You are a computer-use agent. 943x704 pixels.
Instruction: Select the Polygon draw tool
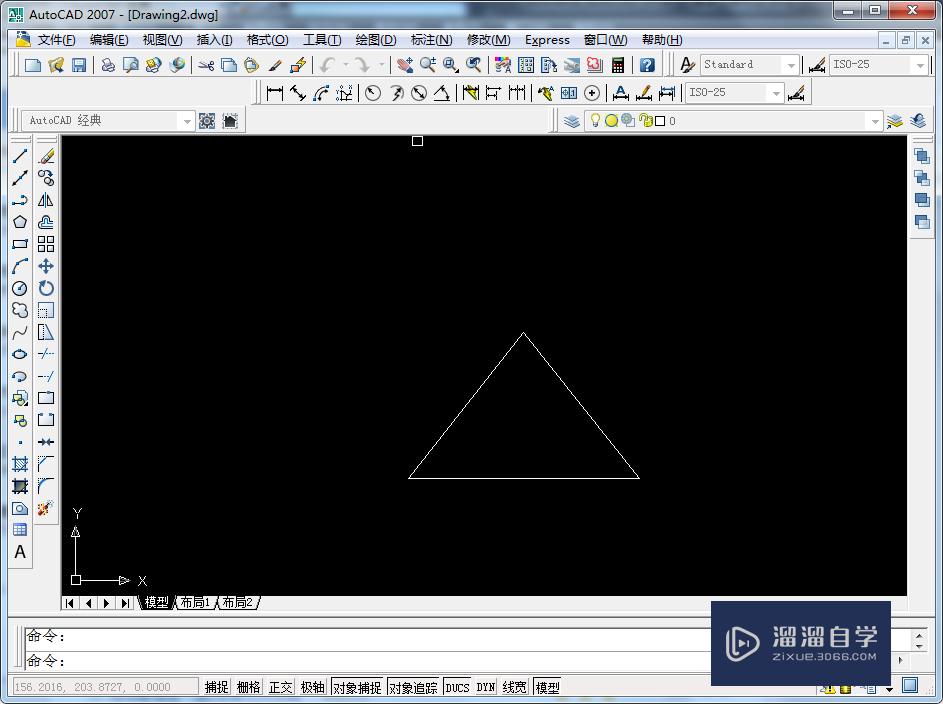click(18, 222)
